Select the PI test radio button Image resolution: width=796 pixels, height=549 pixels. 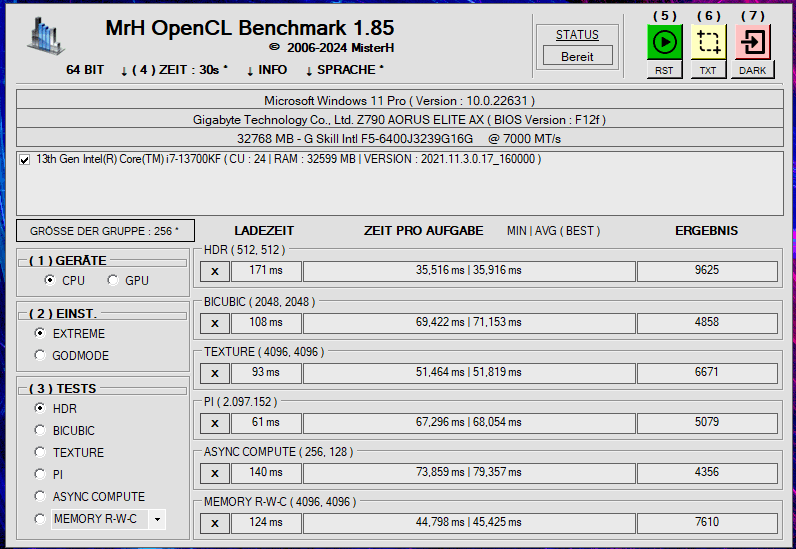tap(40, 474)
